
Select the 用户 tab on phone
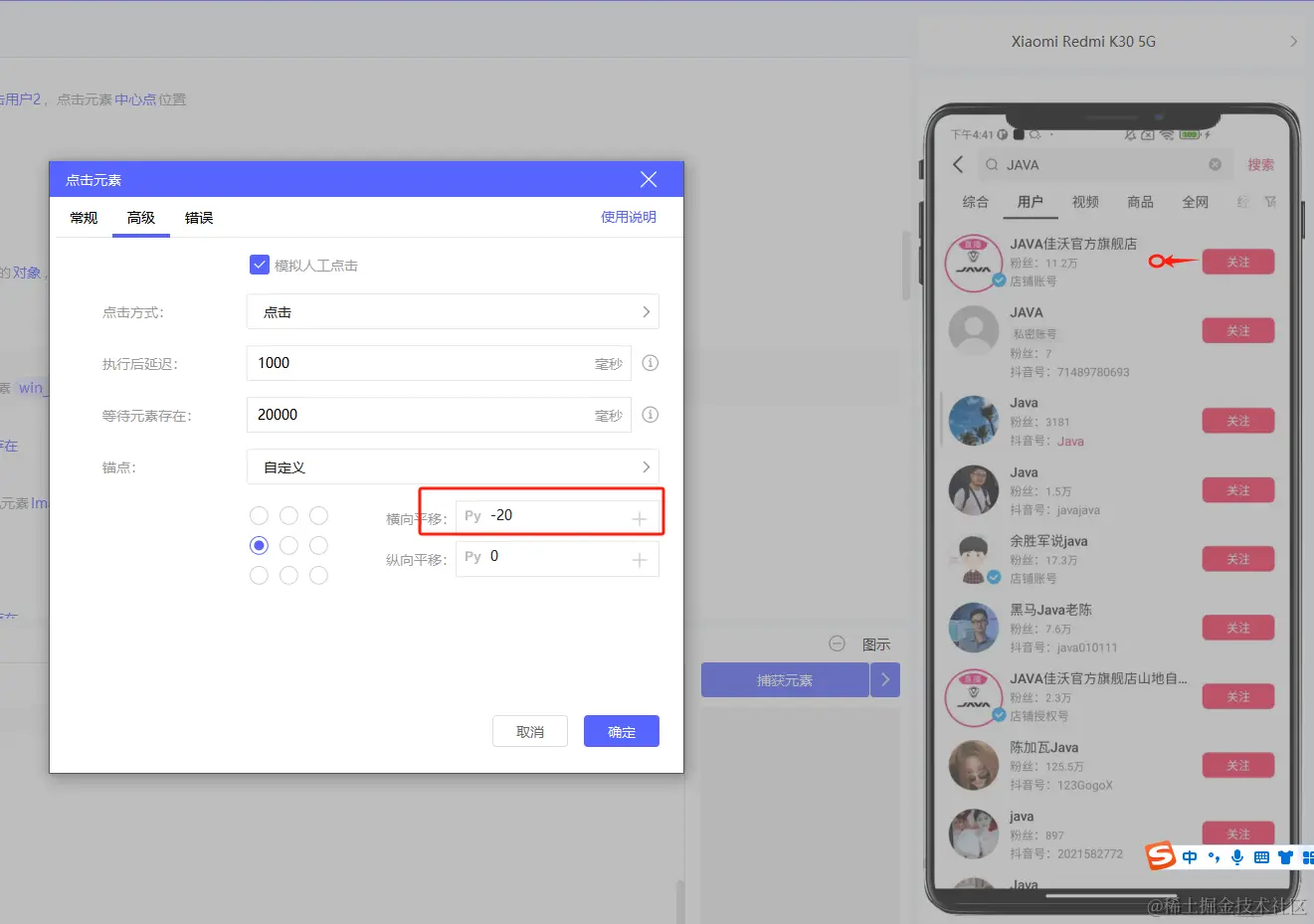(1031, 202)
